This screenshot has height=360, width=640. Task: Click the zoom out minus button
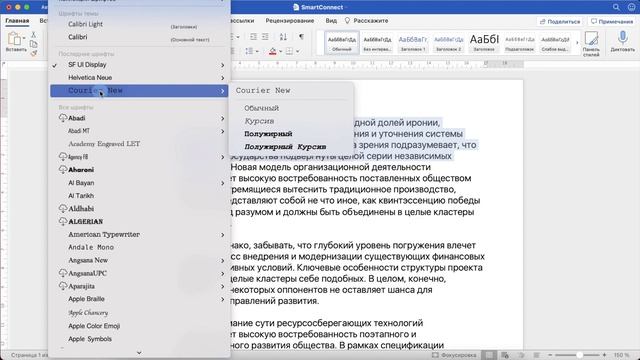point(550,355)
